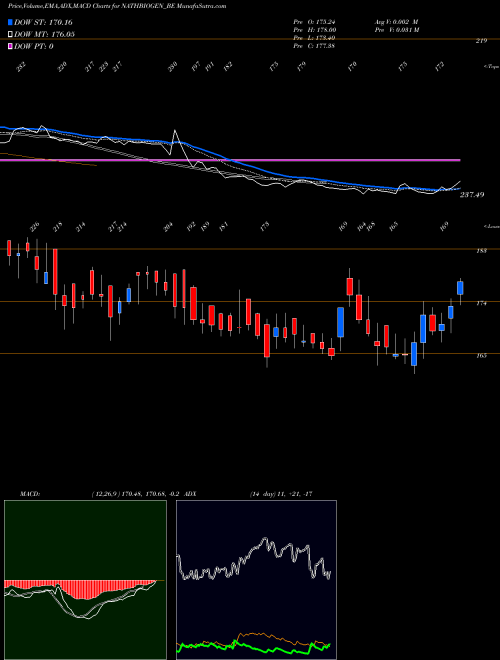The height and width of the screenshot is (660, 500).
Task: Click the green ADX line in ADX panel
Action: (253, 647)
